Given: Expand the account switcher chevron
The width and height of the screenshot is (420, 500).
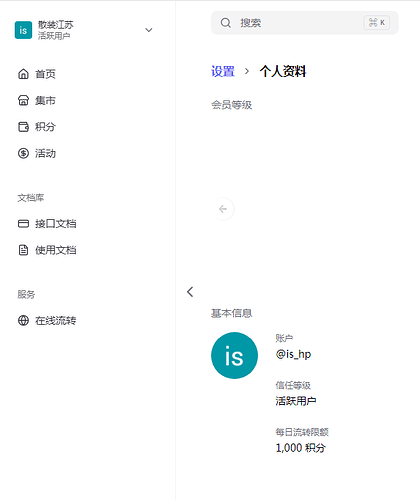Looking at the screenshot, I should (149, 30).
